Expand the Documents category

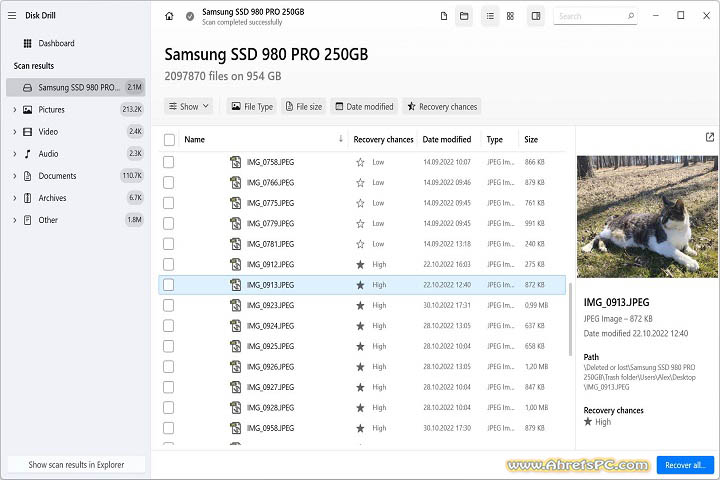tap(14, 176)
